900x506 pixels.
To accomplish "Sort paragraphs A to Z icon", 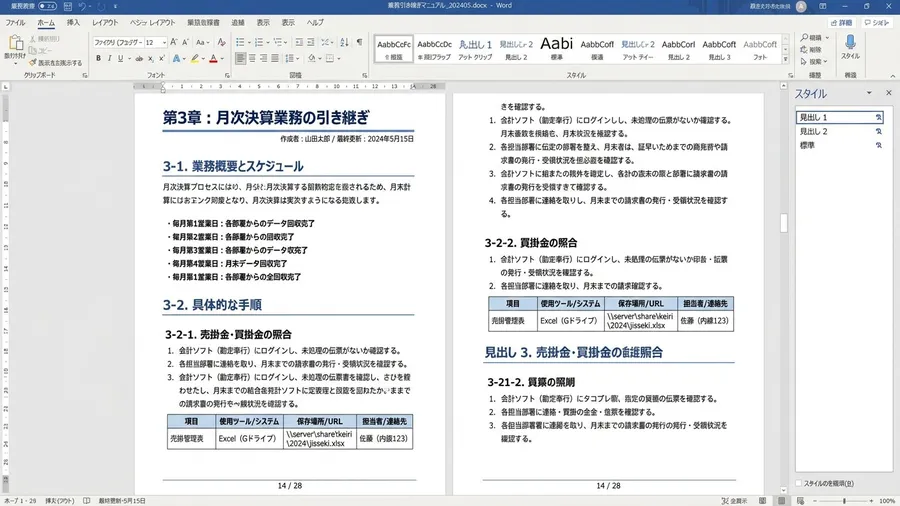I will tap(344, 42).
